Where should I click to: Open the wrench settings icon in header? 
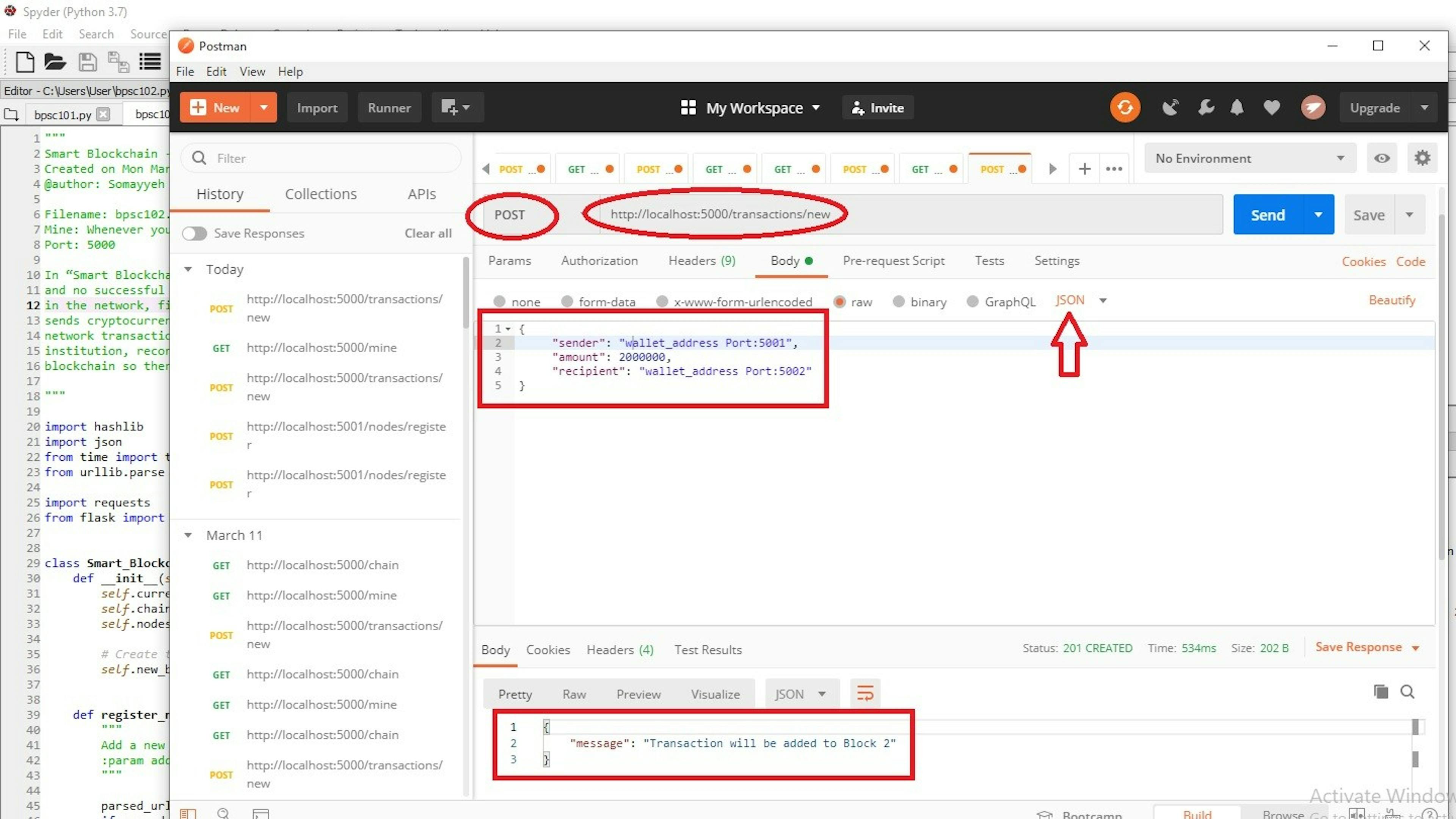click(x=1205, y=107)
